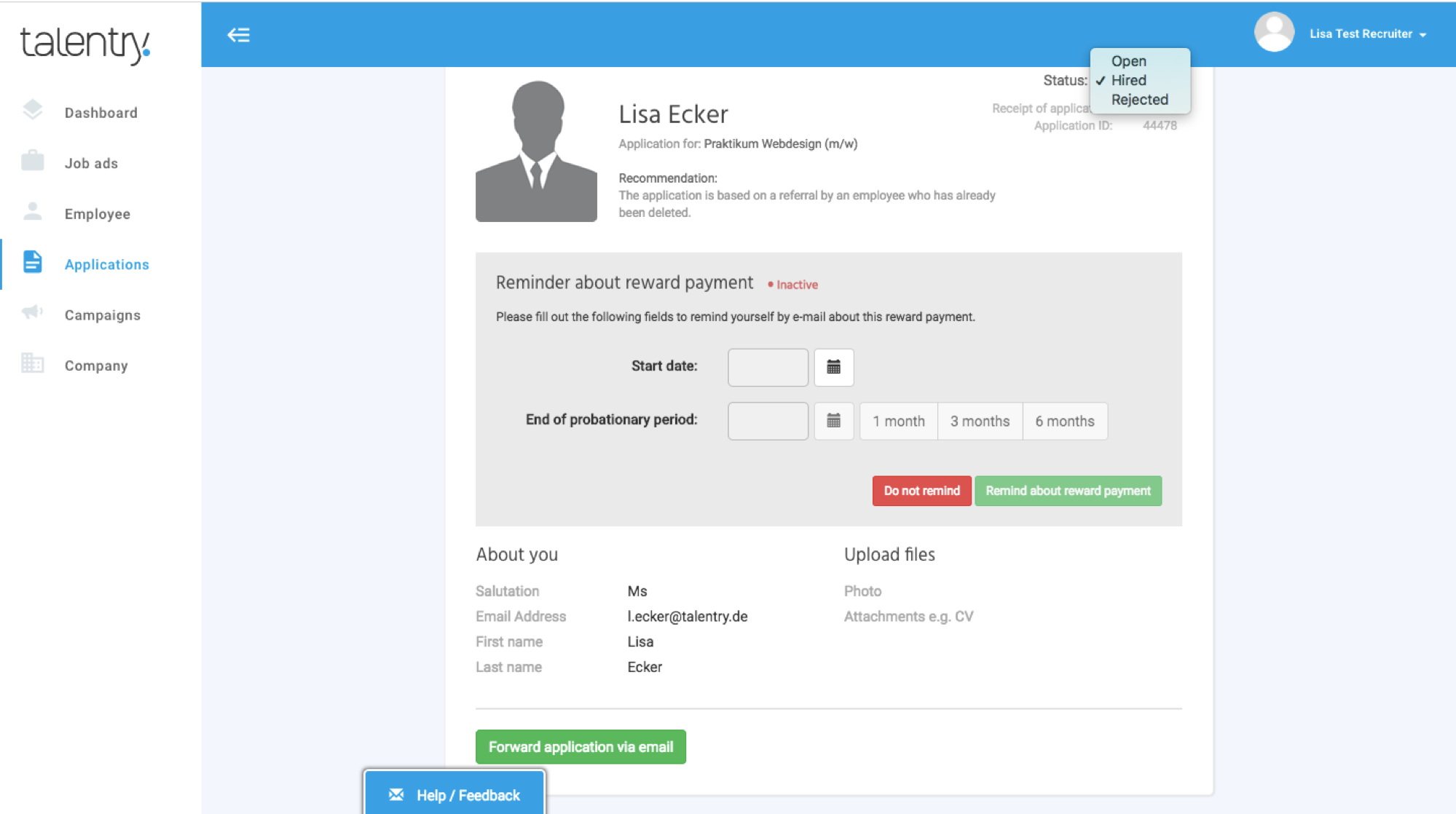
Task: Select Hired in the status list
Action: [x=1128, y=80]
